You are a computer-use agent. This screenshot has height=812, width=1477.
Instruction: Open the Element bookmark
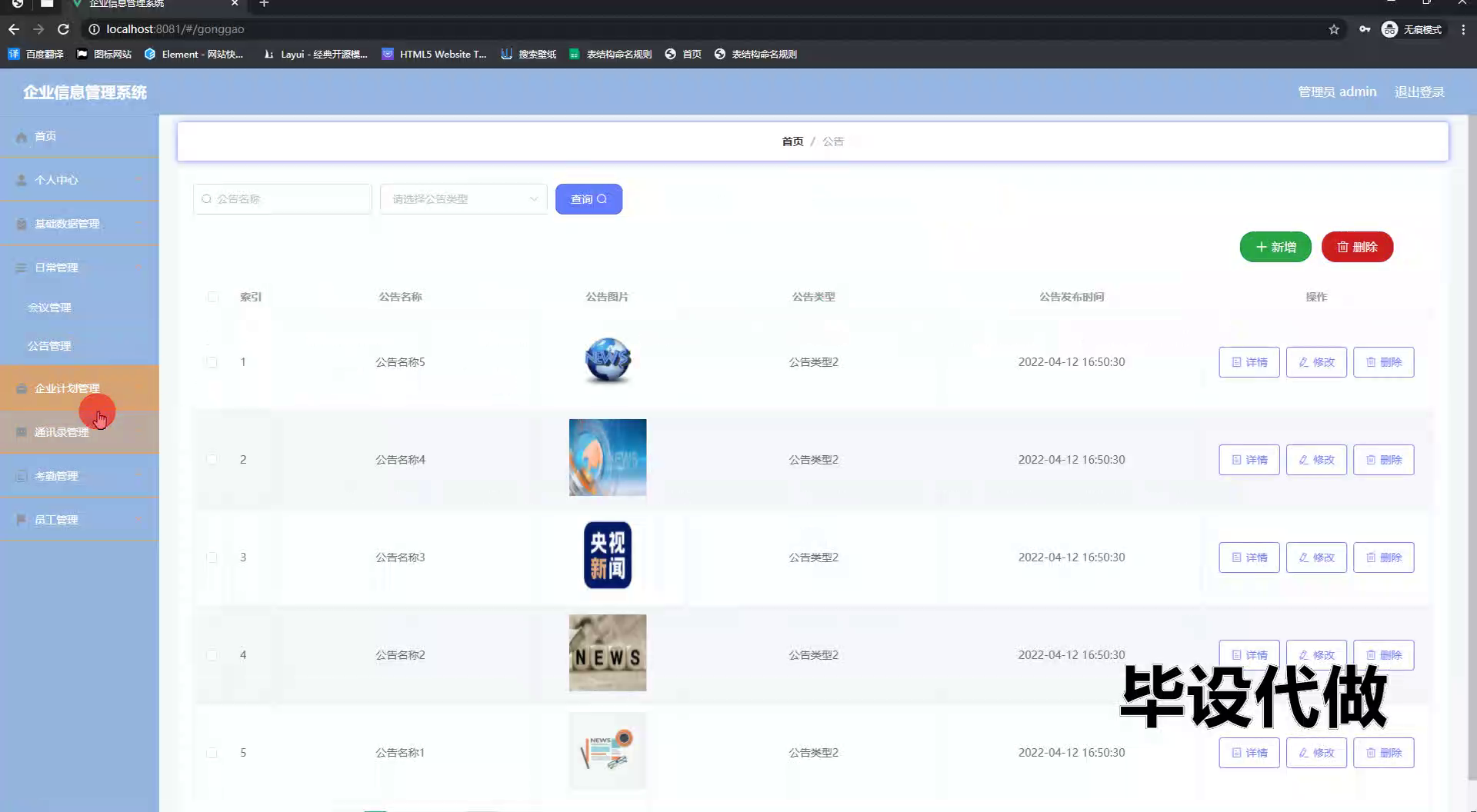[x=194, y=54]
